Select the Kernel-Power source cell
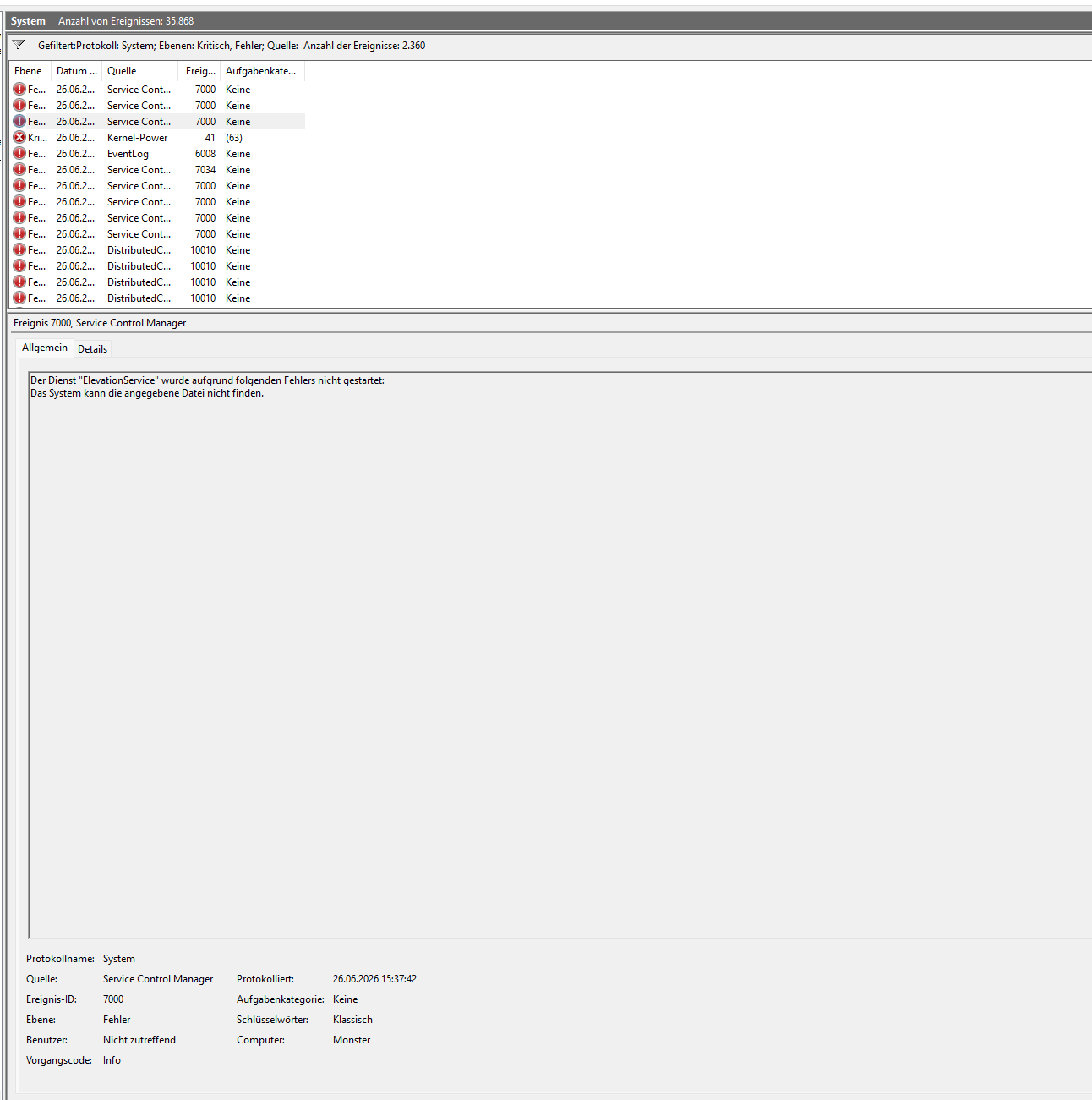The image size is (1092, 1100). tap(137, 137)
